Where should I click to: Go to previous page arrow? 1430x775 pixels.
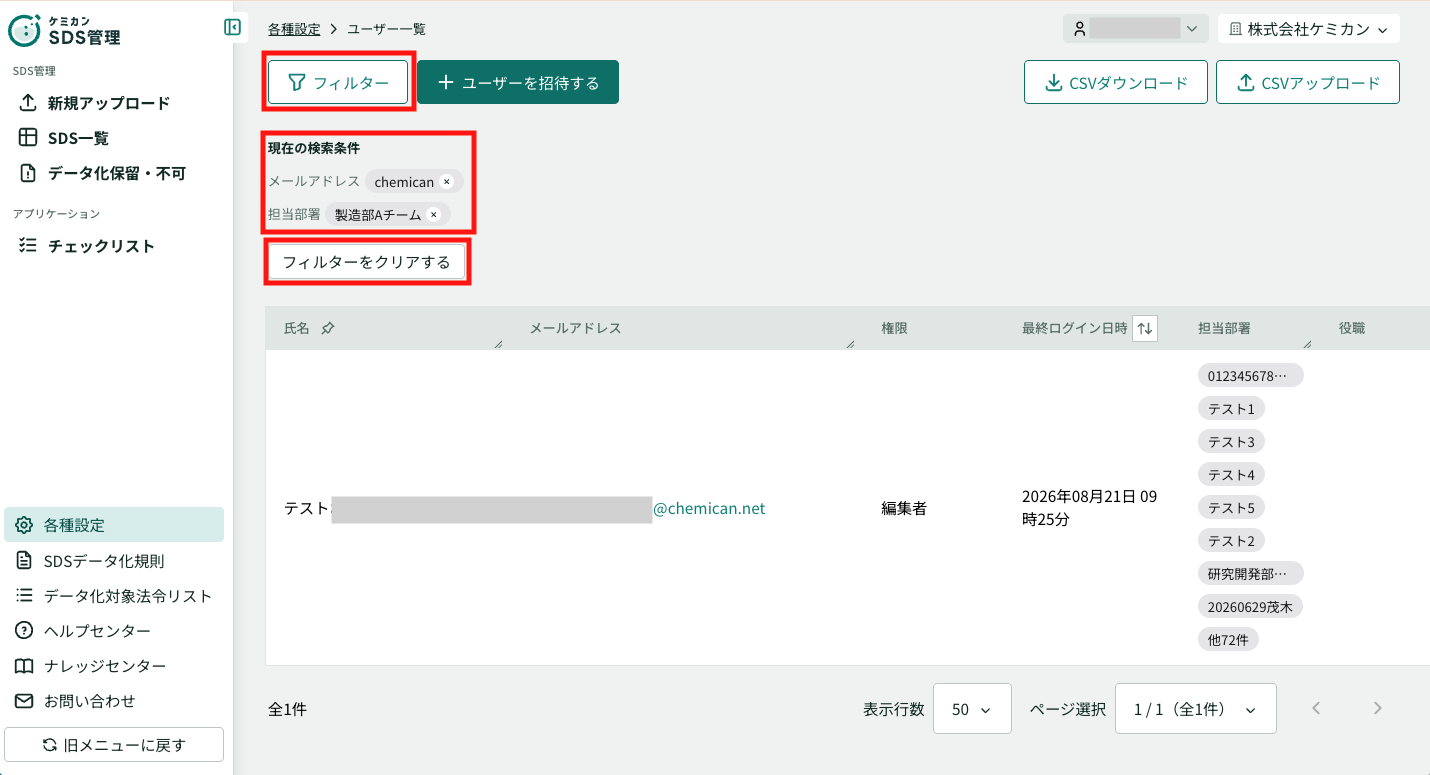pos(1316,708)
